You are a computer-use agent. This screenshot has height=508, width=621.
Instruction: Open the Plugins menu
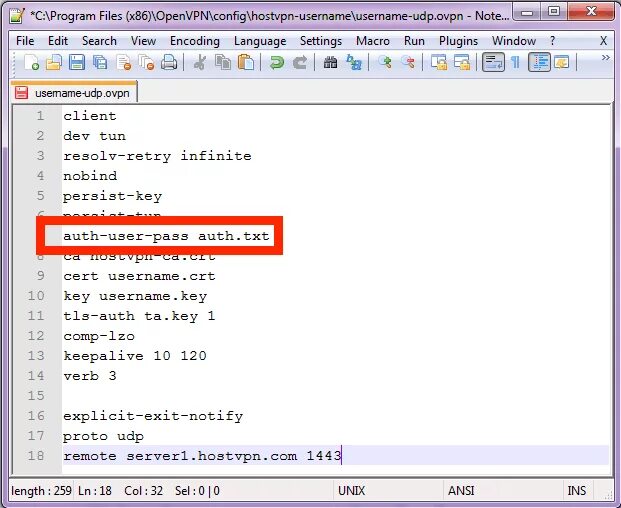[x=458, y=41]
